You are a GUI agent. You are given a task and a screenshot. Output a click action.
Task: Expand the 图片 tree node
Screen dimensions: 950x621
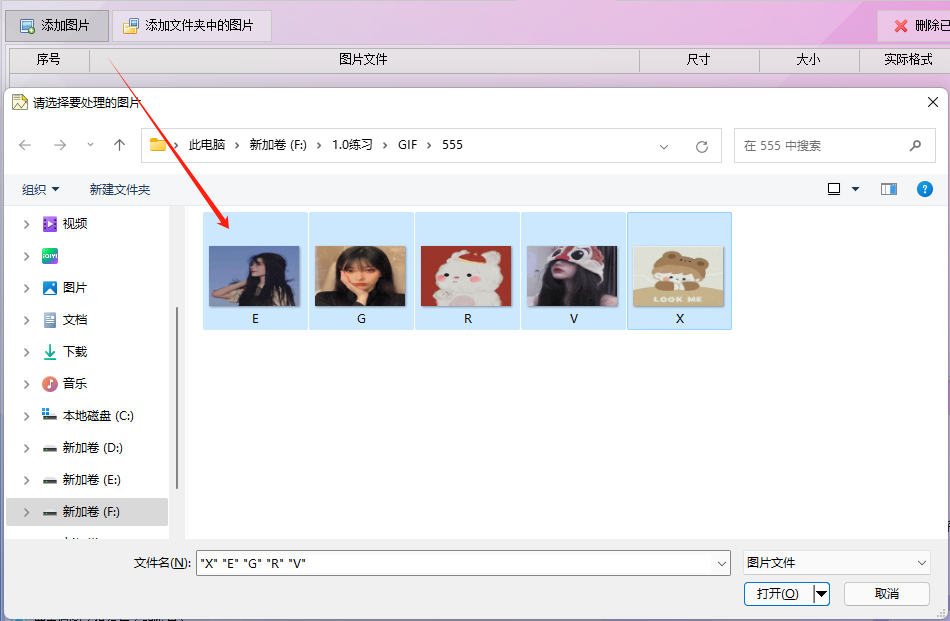pyautogui.click(x=26, y=288)
